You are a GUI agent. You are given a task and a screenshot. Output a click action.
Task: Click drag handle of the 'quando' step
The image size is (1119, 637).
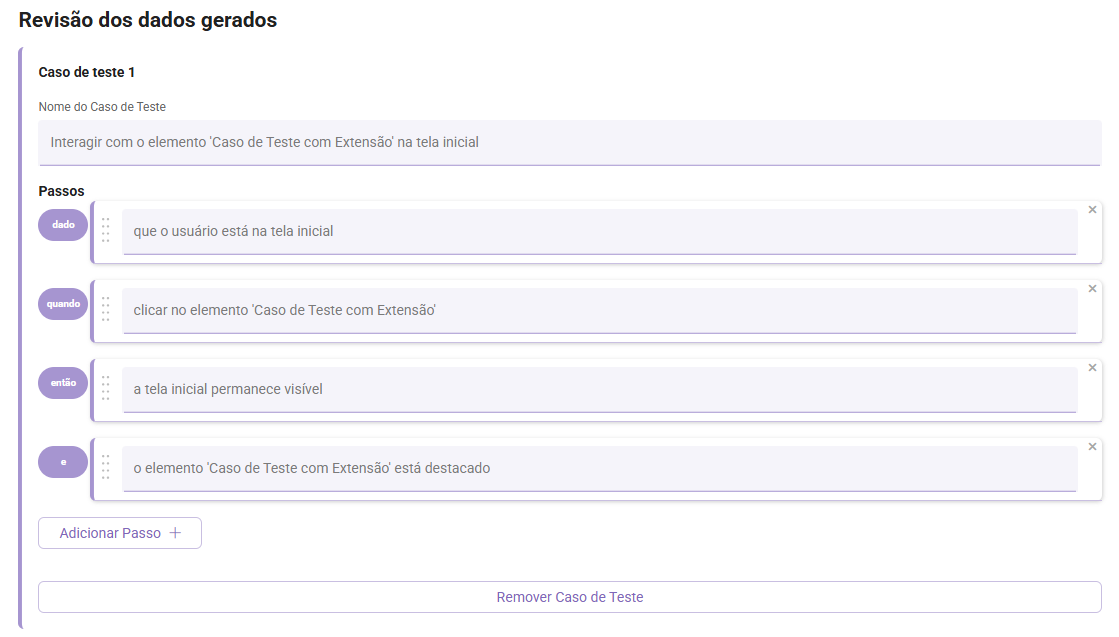point(106,309)
